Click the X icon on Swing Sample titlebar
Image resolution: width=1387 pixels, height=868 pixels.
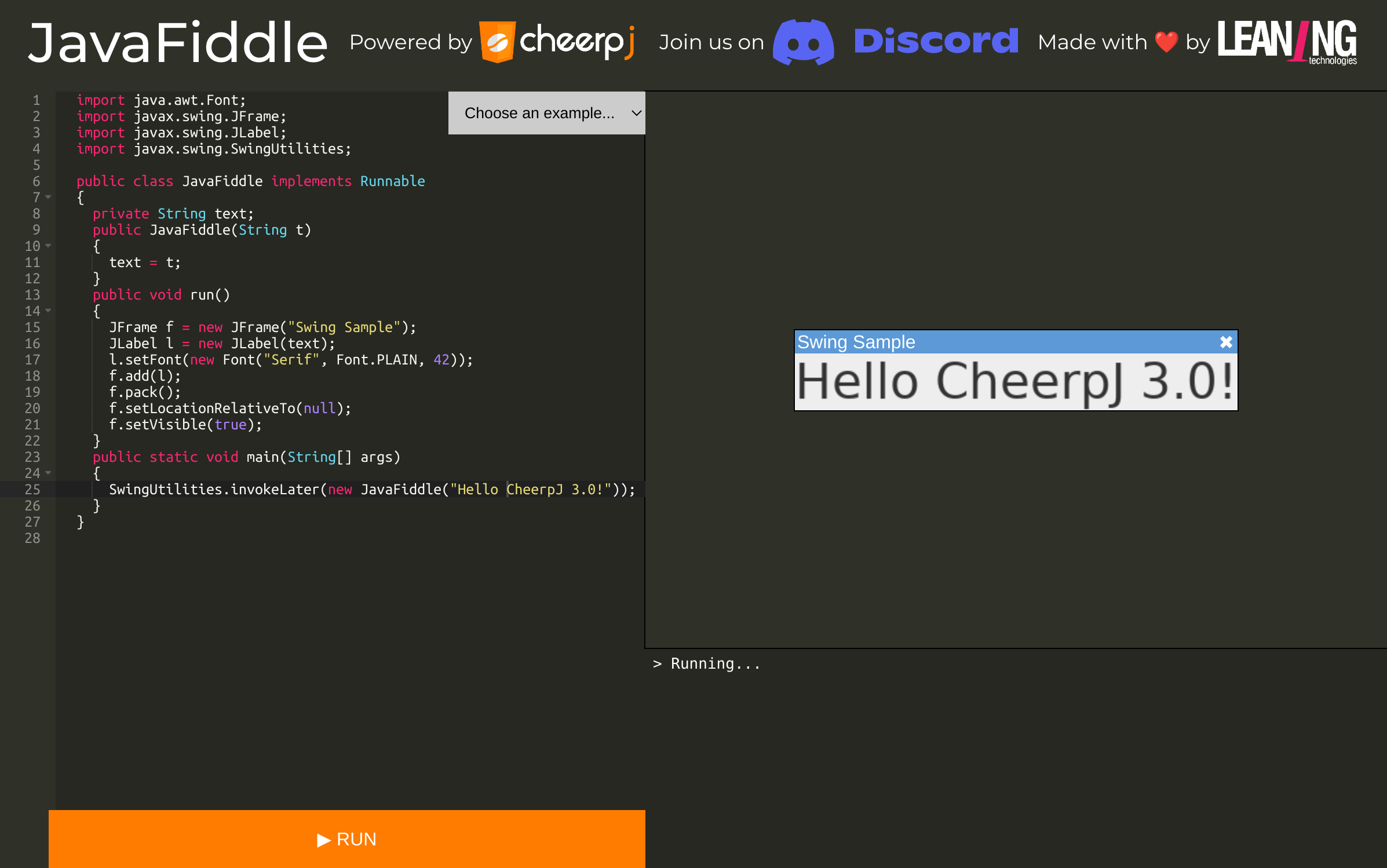coord(1225,342)
